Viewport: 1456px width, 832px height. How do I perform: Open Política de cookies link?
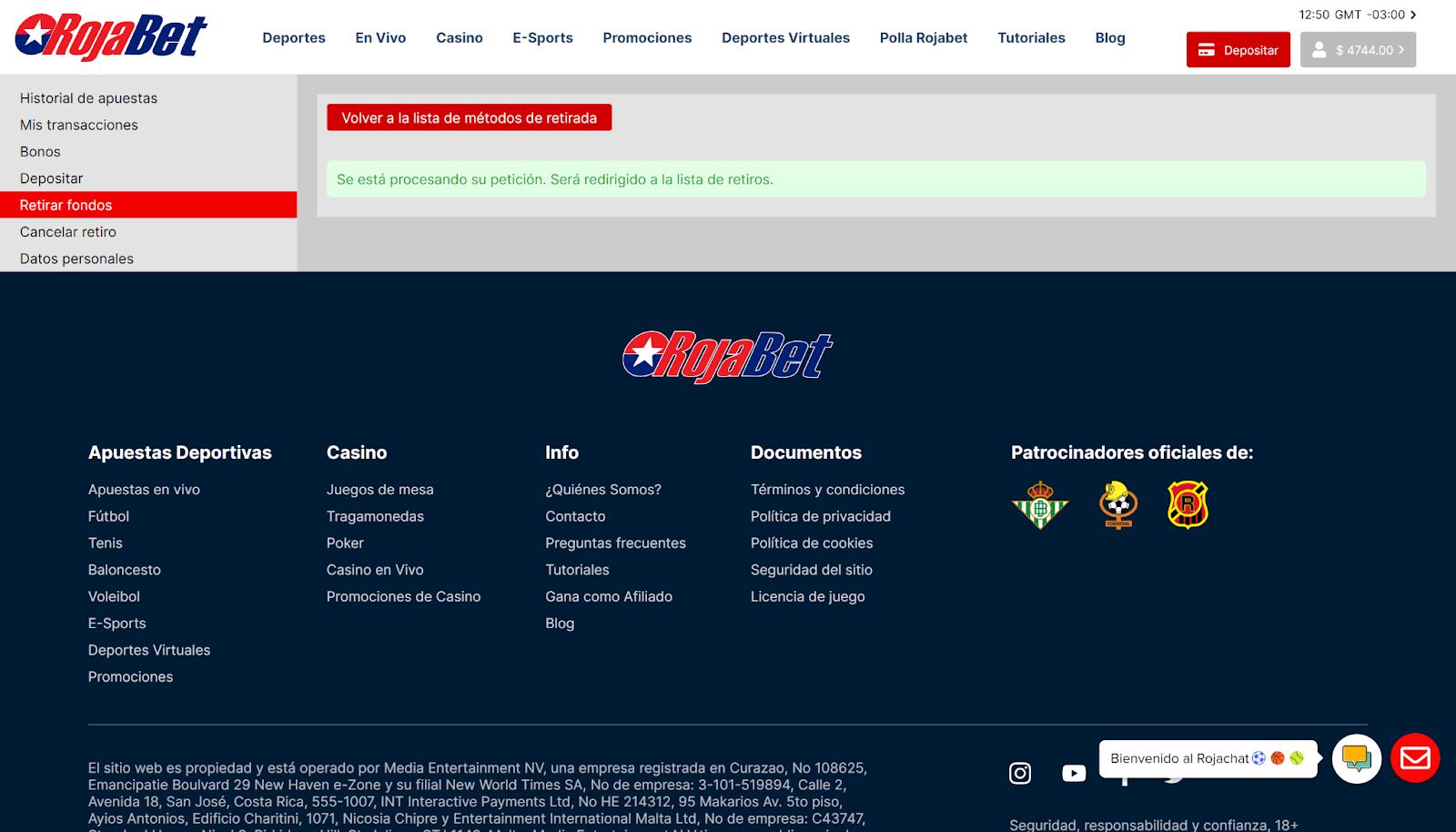[x=812, y=543]
